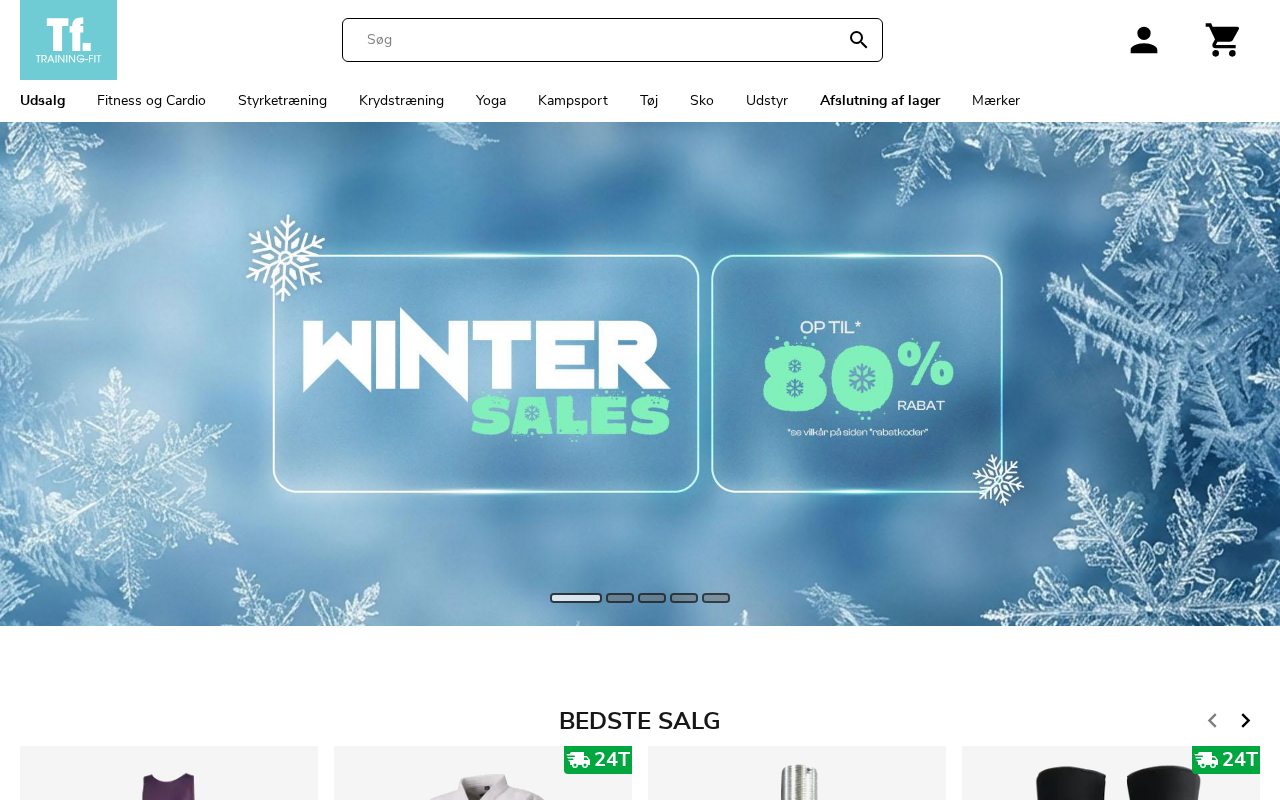Open the Afslutning af lager link
1280x800 pixels.
[x=880, y=100]
